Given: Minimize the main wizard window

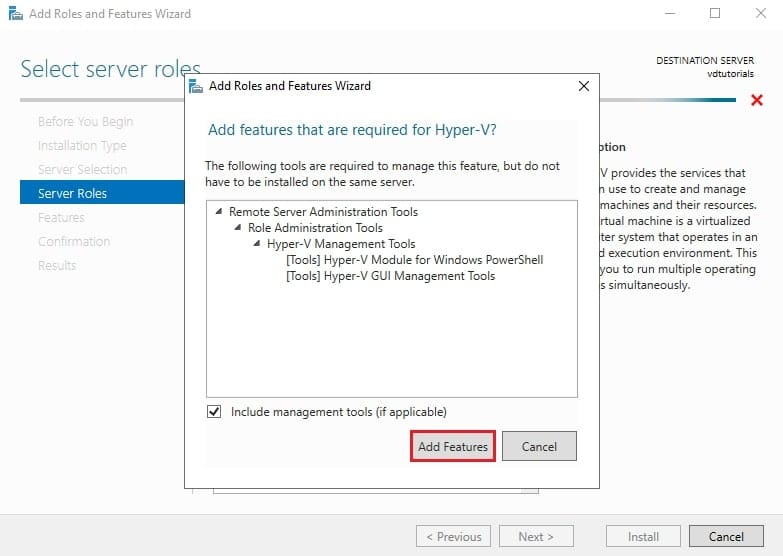Looking at the screenshot, I should [670, 13].
